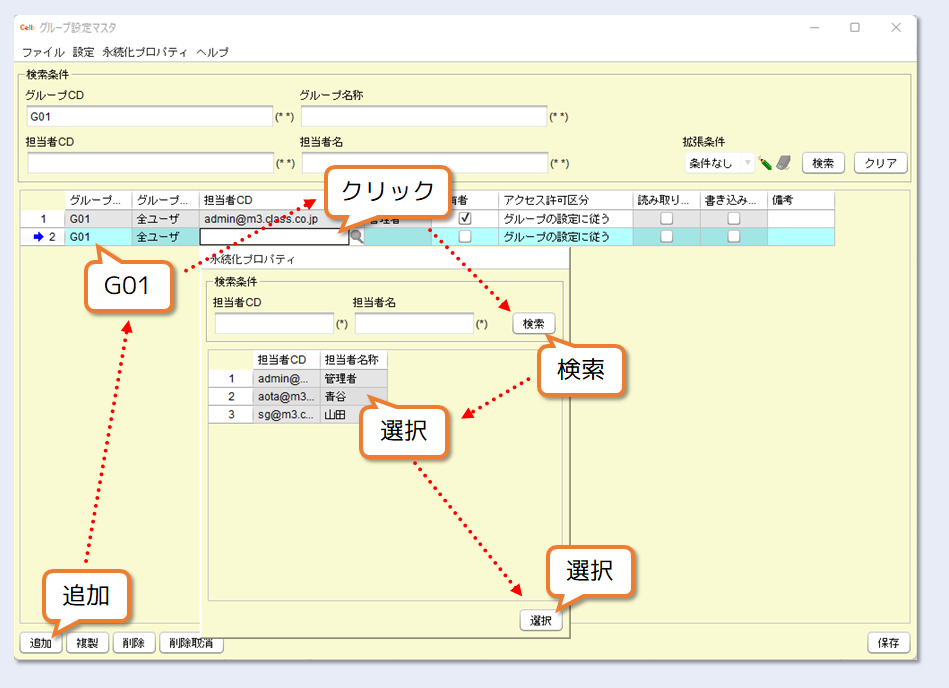
Task: Click 青谷 name cell in popup list
Action: click(x=353, y=396)
